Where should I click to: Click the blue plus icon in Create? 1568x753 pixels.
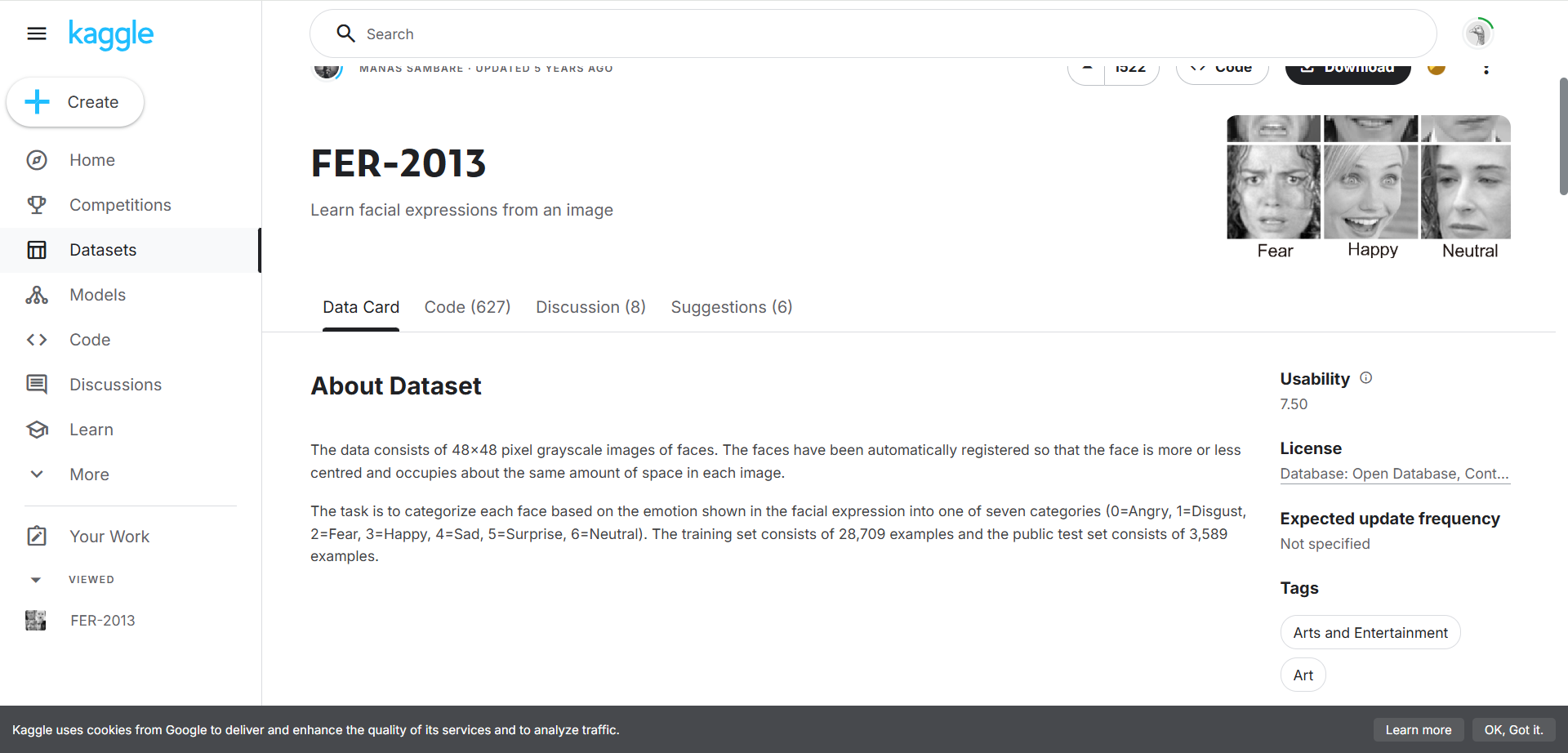click(x=37, y=102)
